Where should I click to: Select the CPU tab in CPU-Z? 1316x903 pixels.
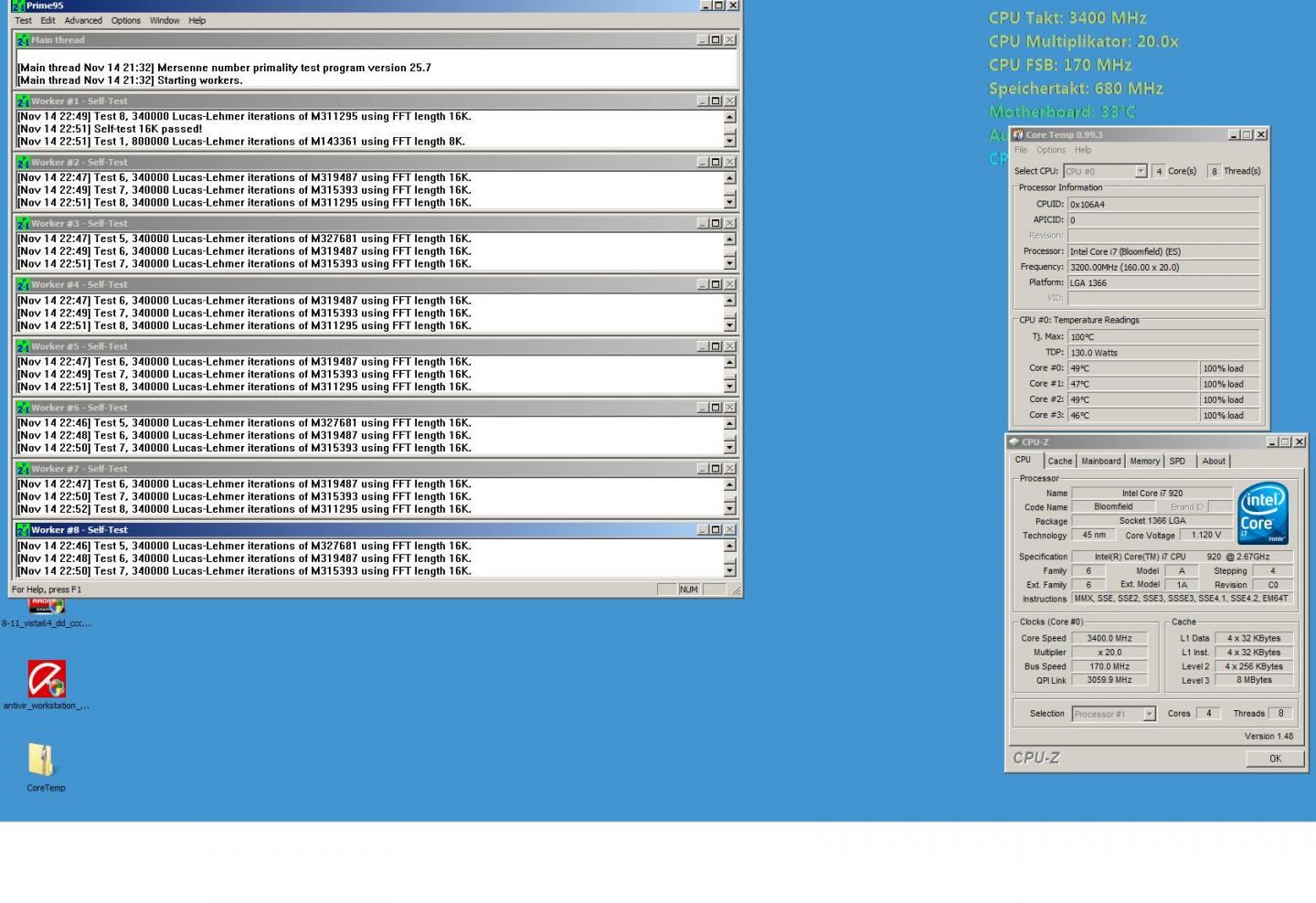click(1024, 460)
